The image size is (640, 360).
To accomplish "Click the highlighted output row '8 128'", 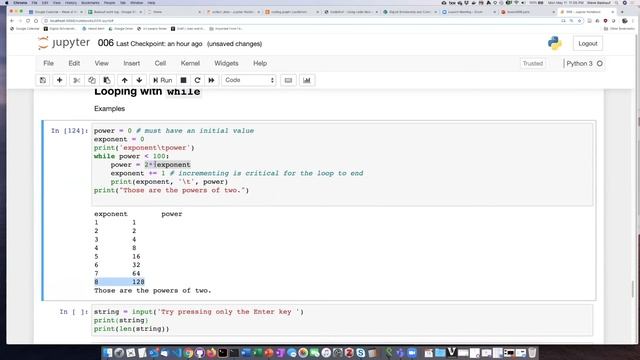I will tap(119, 282).
